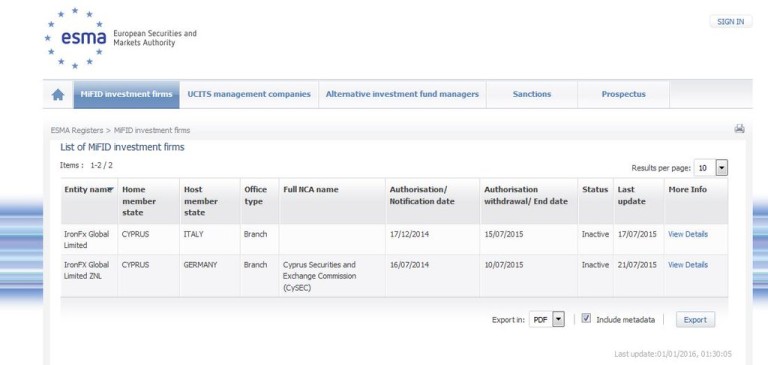Click the SIGN IN button

point(730,22)
